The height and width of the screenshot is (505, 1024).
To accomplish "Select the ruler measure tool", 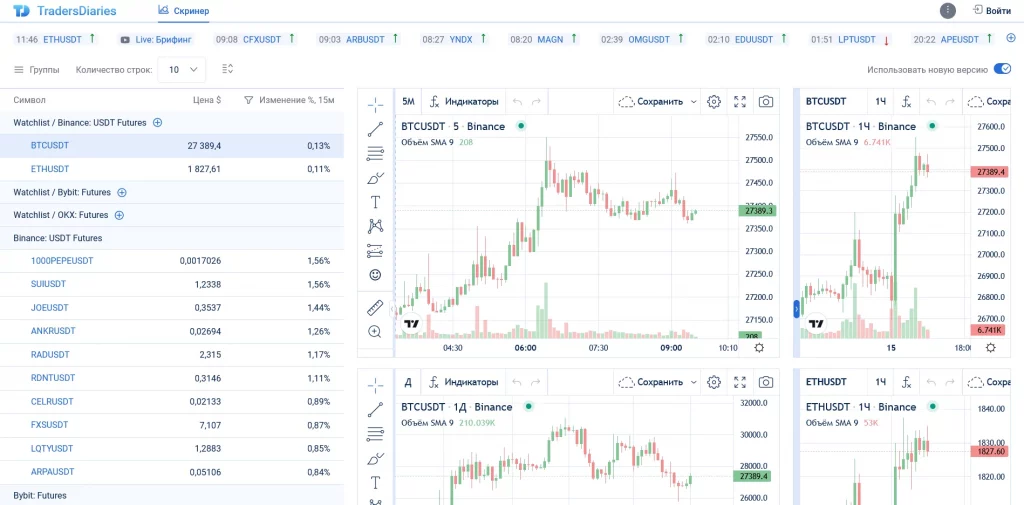I will pyautogui.click(x=375, y=308).
